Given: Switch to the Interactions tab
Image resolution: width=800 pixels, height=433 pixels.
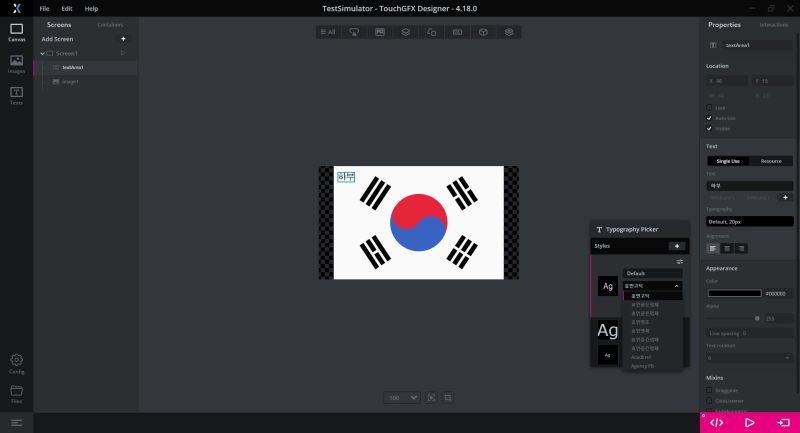Looking at the screenshot, I should point(773,24).
